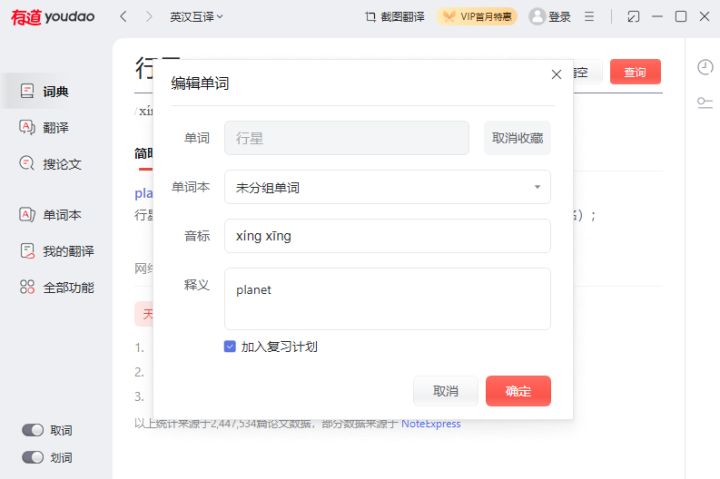720x479 pixels.
Task: Click the 确定 button
Action: click(518, 391)
